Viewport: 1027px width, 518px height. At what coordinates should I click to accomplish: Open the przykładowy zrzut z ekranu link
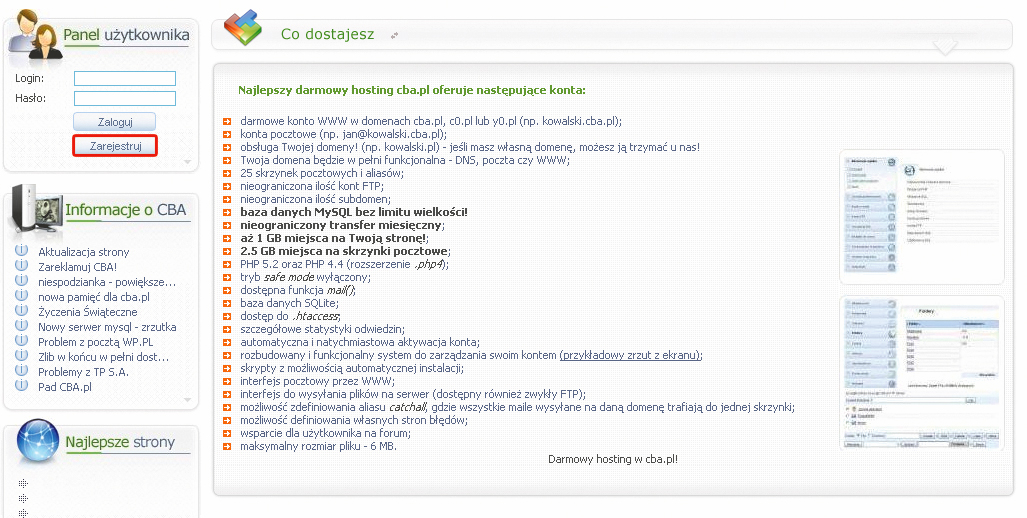click(x=630, y=355)
